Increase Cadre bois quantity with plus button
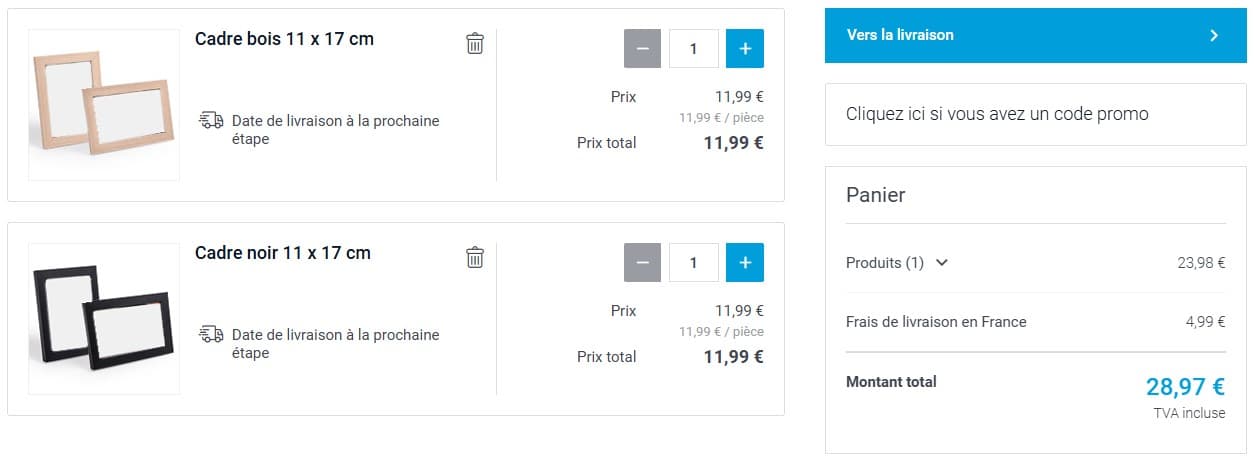Screen dimensions: 1256x463 745,49
